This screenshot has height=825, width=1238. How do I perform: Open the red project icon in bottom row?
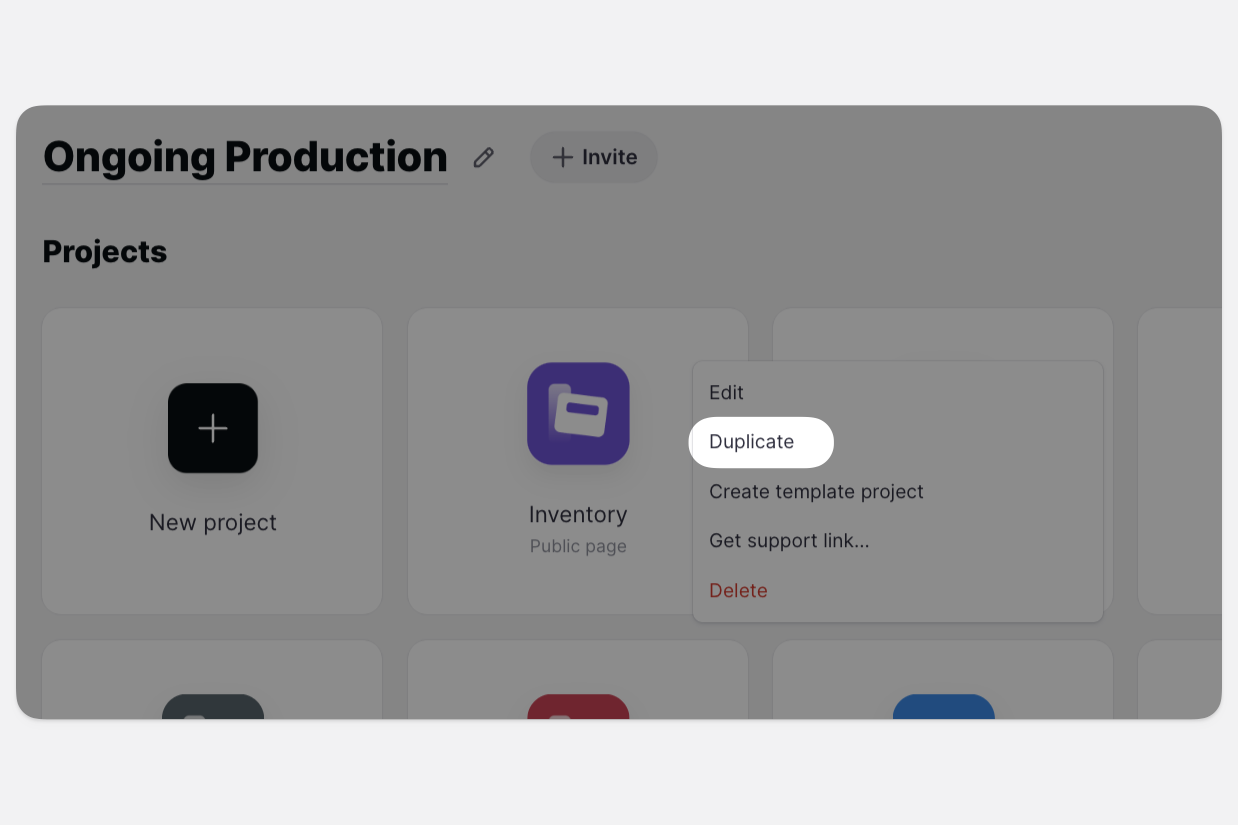click(x=578, y=706)
